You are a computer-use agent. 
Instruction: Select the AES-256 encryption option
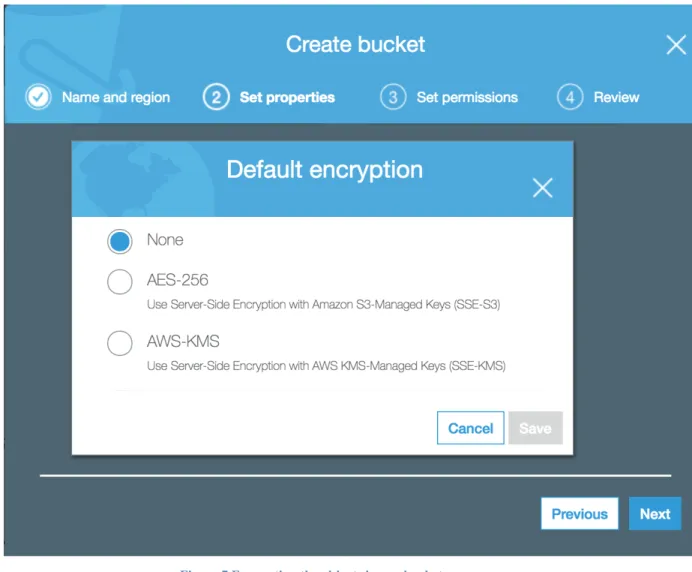click(120, 282)
